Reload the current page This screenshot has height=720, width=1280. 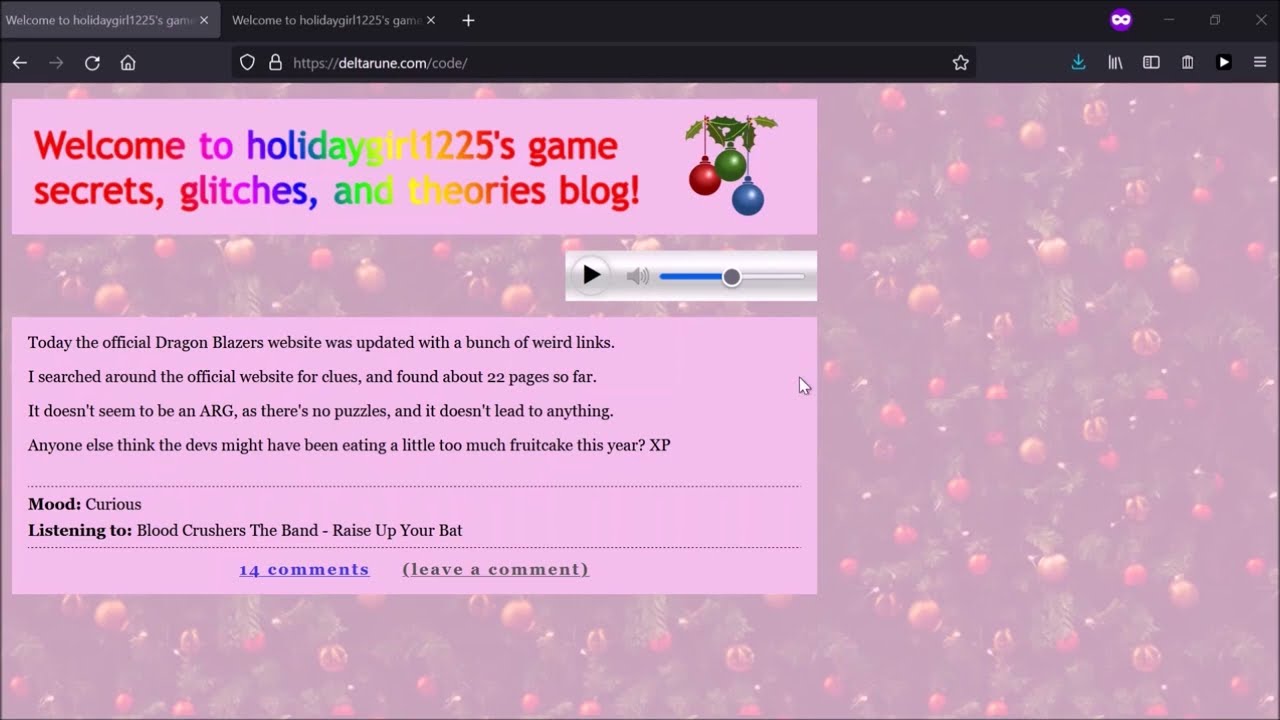point(92,63)
